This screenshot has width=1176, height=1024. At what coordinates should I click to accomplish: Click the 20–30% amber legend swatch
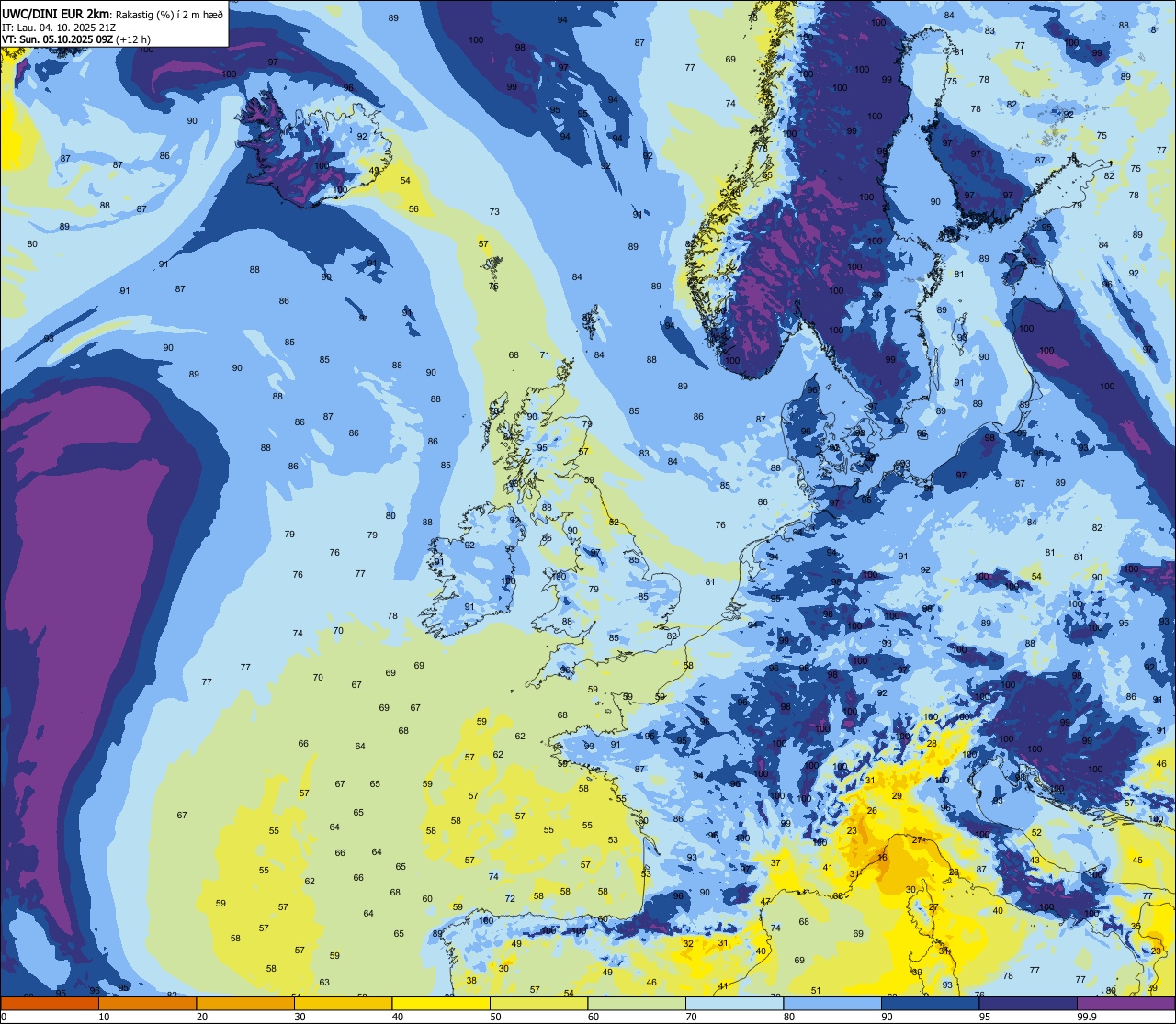(x=245, y=1003)
